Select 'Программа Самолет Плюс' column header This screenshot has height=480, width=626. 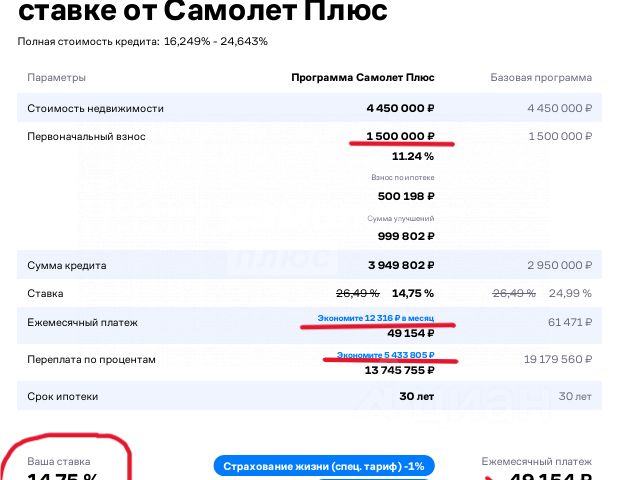click(363, 77)
